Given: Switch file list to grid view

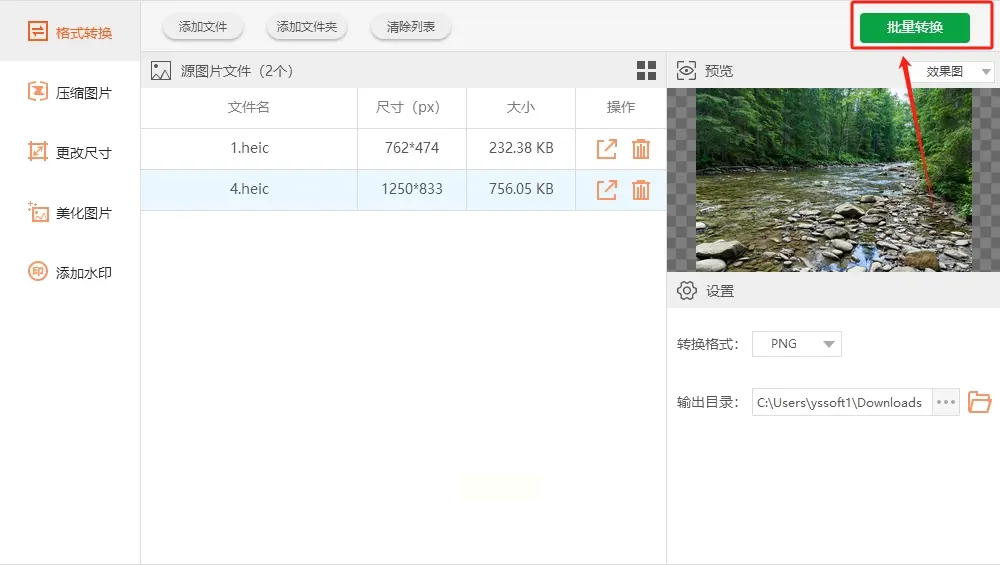Looking at the screenshot, I should (x=646, y=71).
